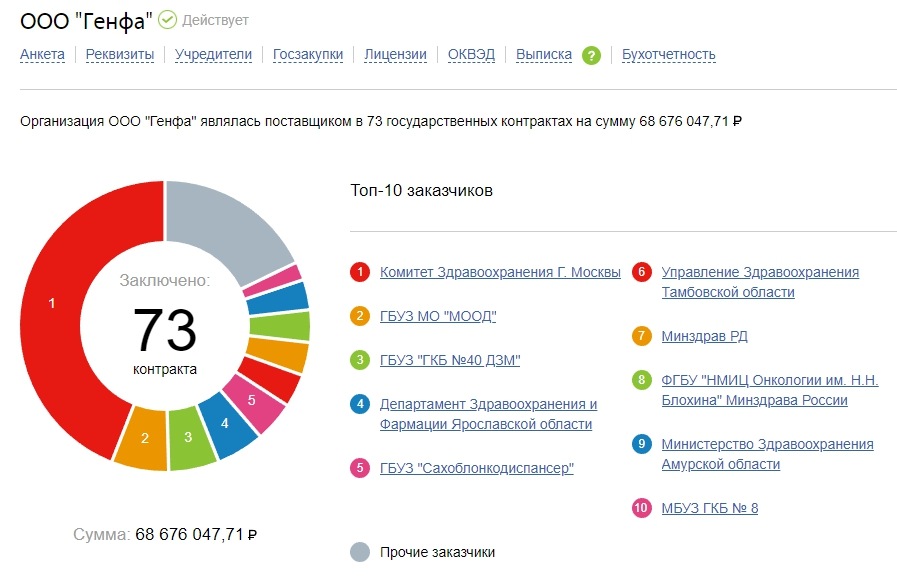Open the ОКВЭД tab
Screen dimensions: 897x588
coord(471,54)
